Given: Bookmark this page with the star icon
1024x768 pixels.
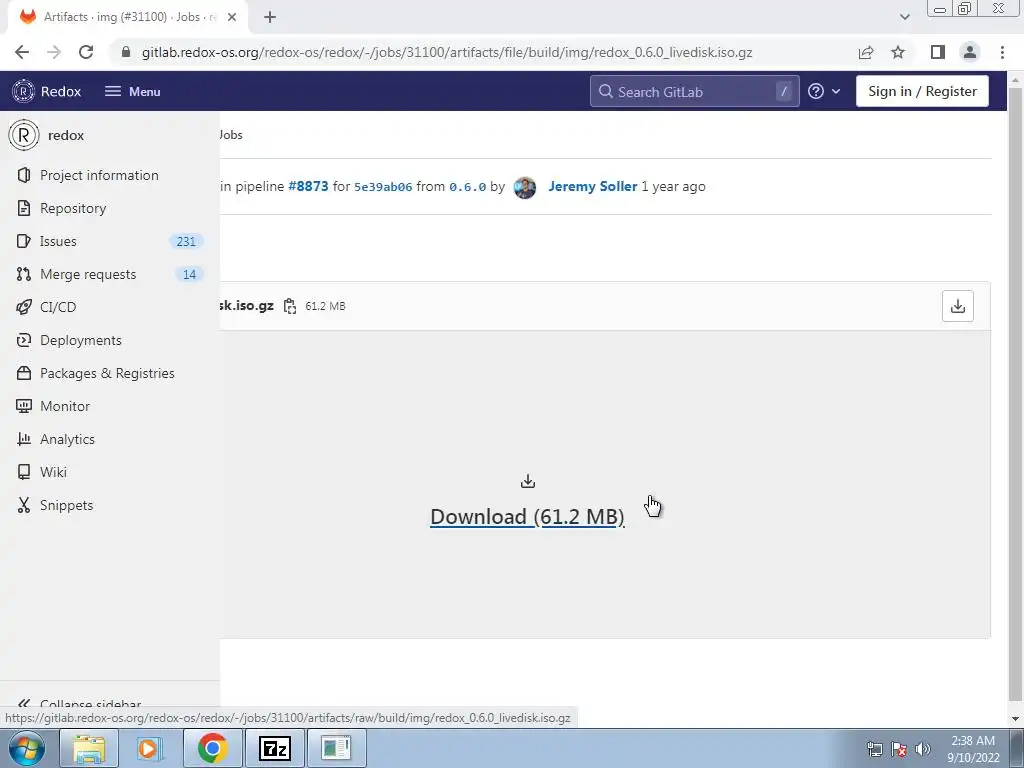Looking at the screenshot, I should 898,52.
